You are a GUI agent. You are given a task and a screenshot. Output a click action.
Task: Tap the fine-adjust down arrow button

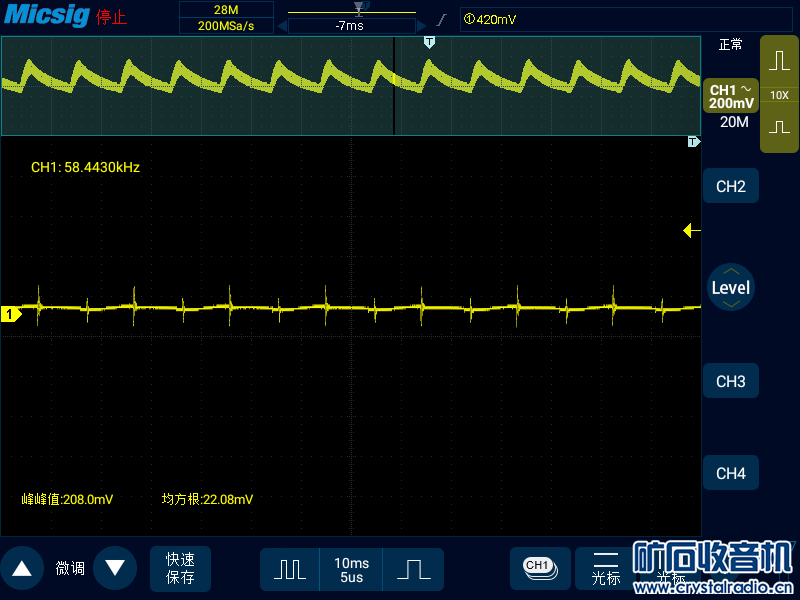click(115, 568)
